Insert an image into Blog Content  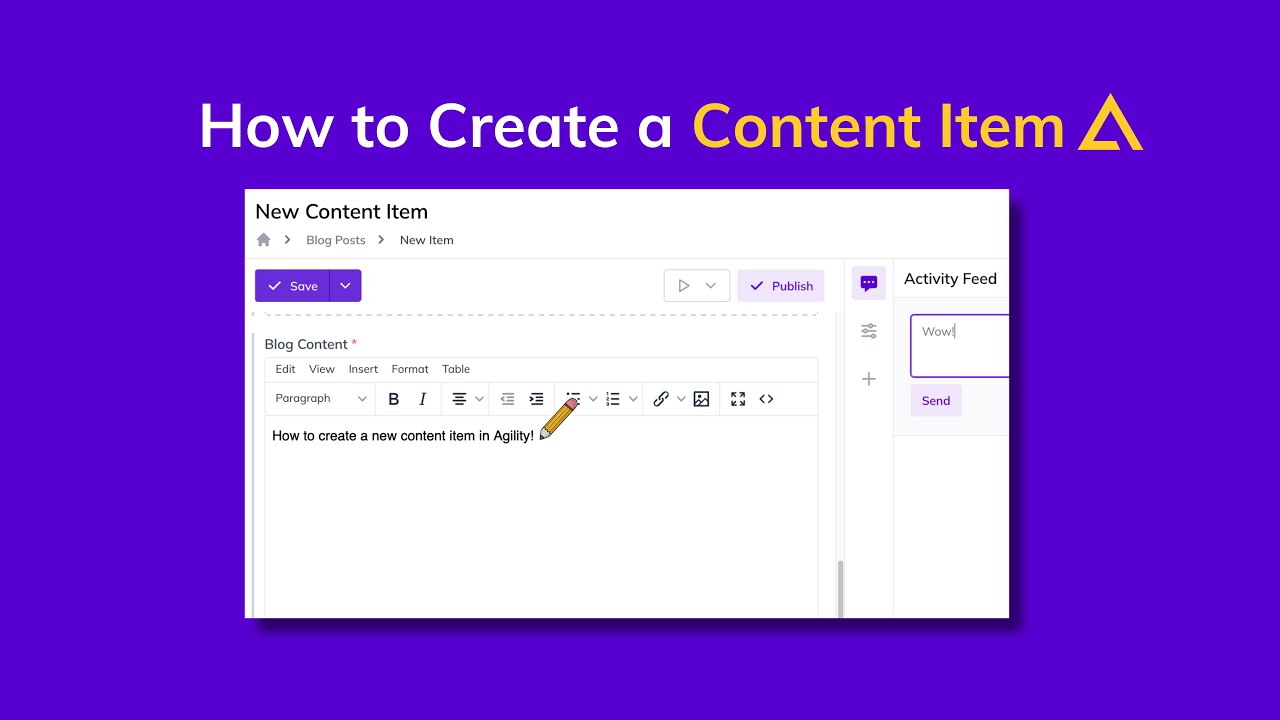pyautogui.click(x=701, y=399)
